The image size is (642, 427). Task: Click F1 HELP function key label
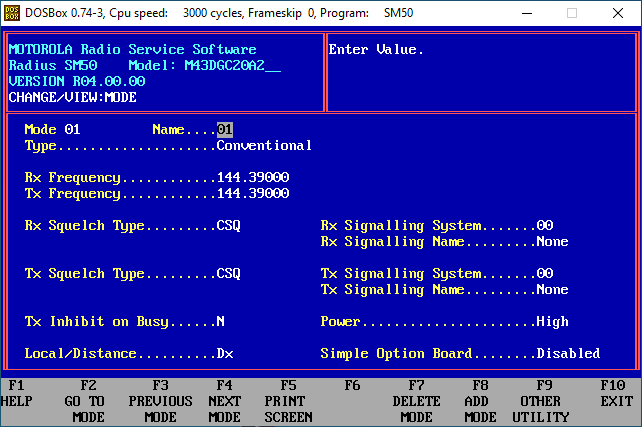point(16,393)
